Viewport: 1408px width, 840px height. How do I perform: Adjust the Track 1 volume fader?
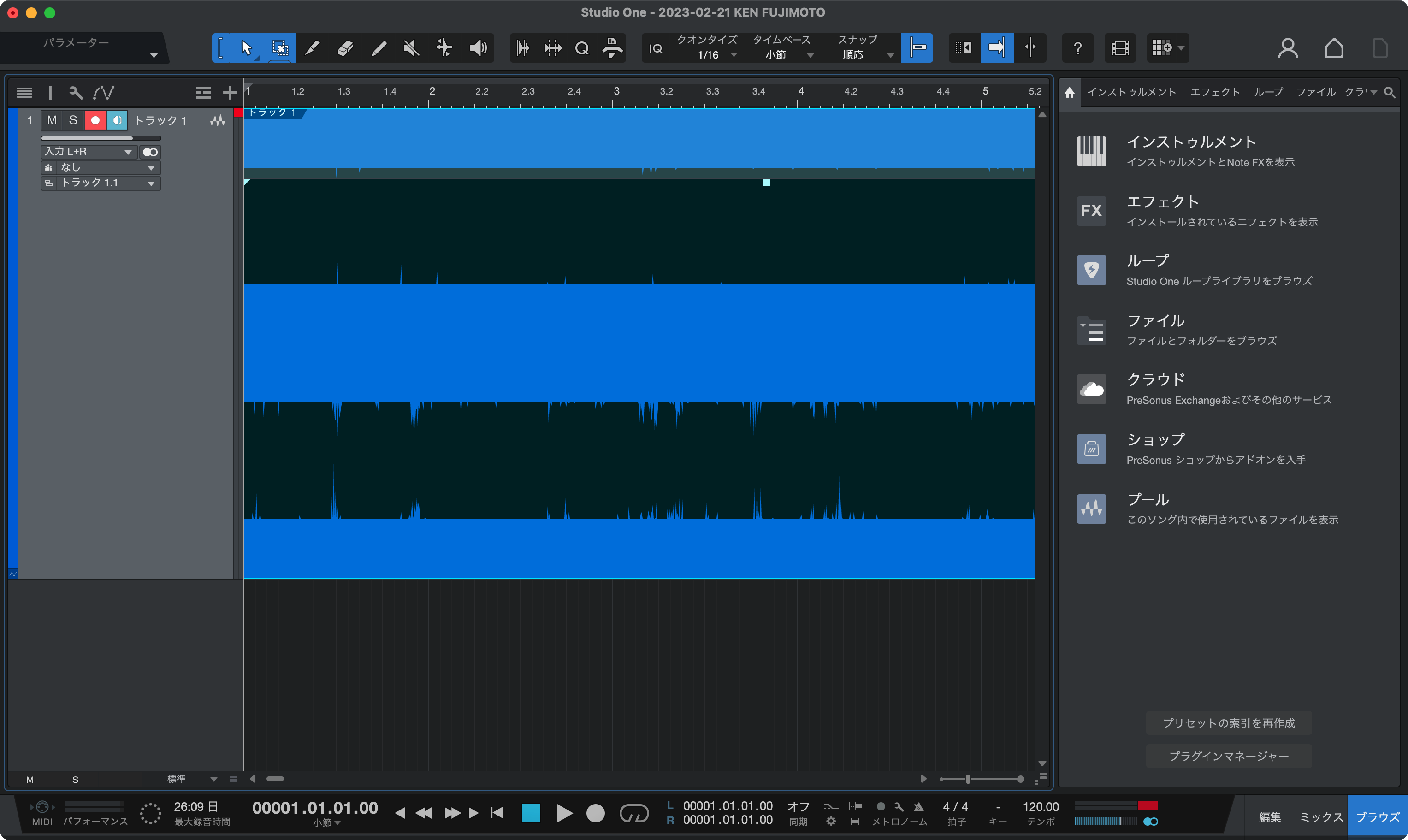coord(101,138)
